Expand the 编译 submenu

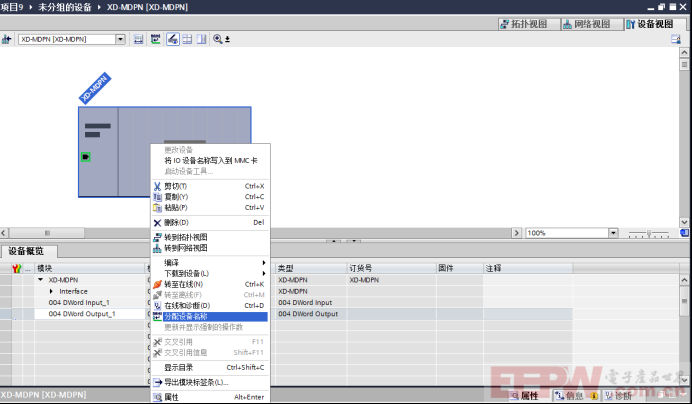[210, 263]
